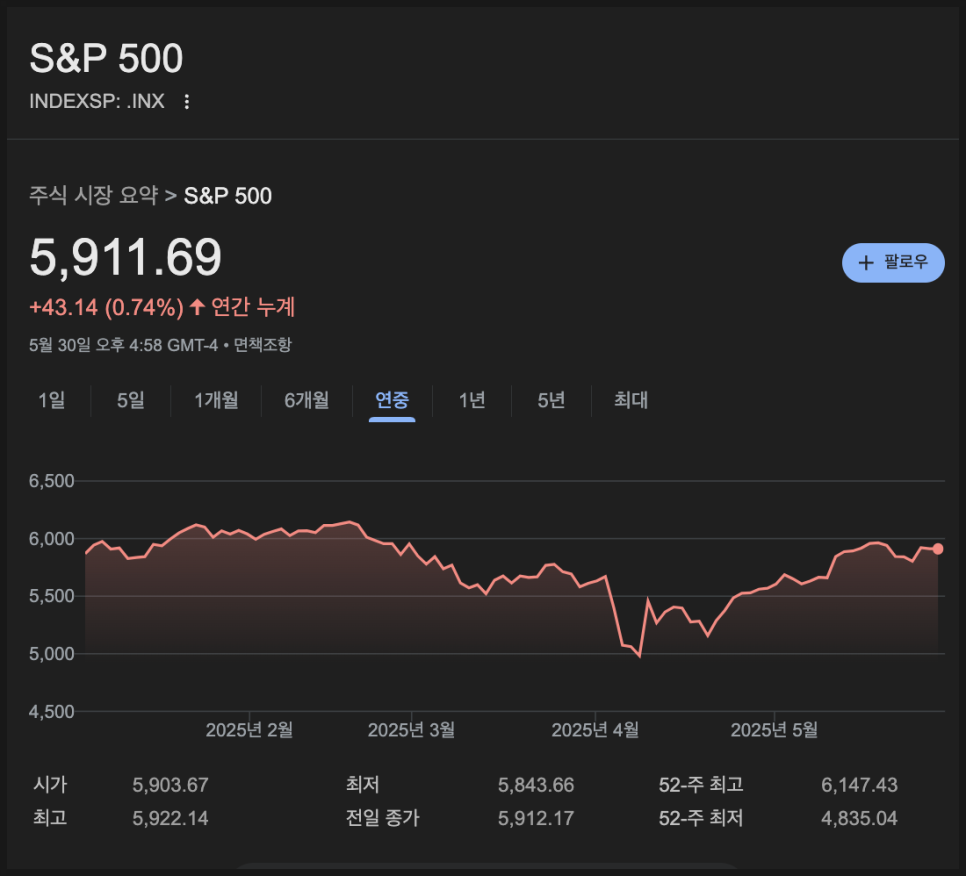Click the 2025년 4월 axis label
The image size is (966, 876).
[595, 730]
